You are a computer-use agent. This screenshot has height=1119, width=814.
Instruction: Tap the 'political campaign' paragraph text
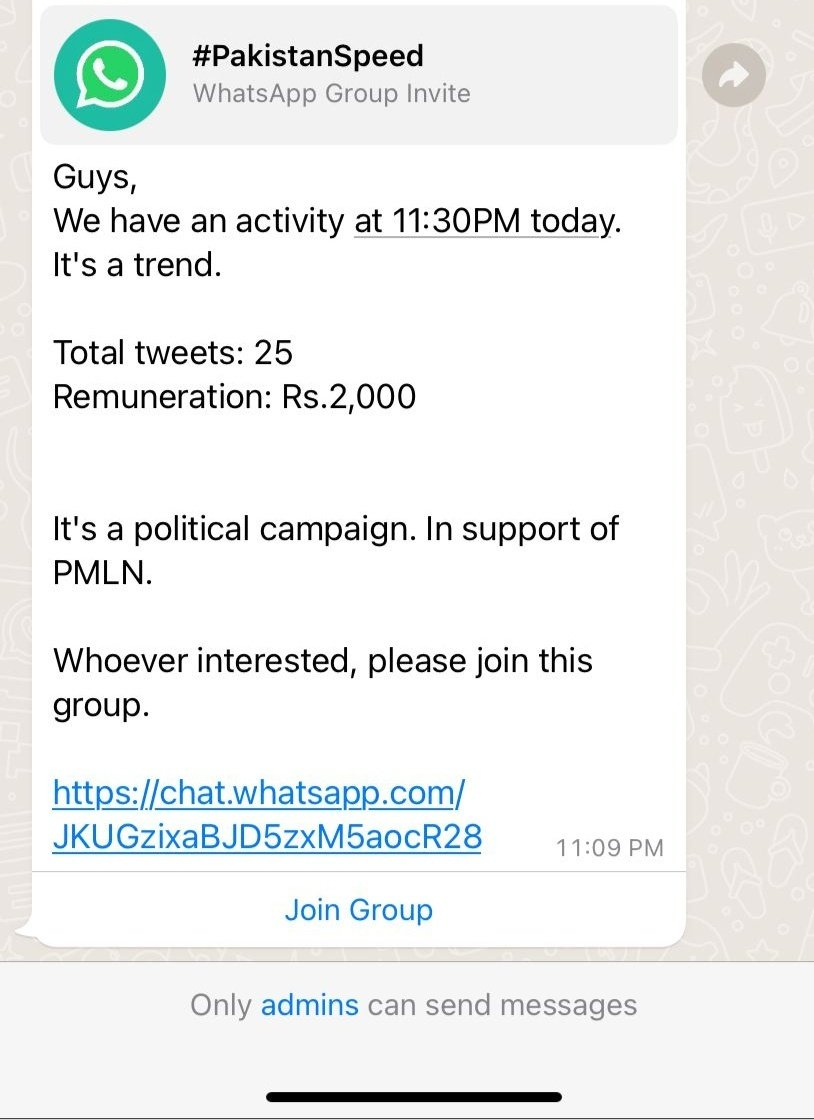(x=336, y=550)
